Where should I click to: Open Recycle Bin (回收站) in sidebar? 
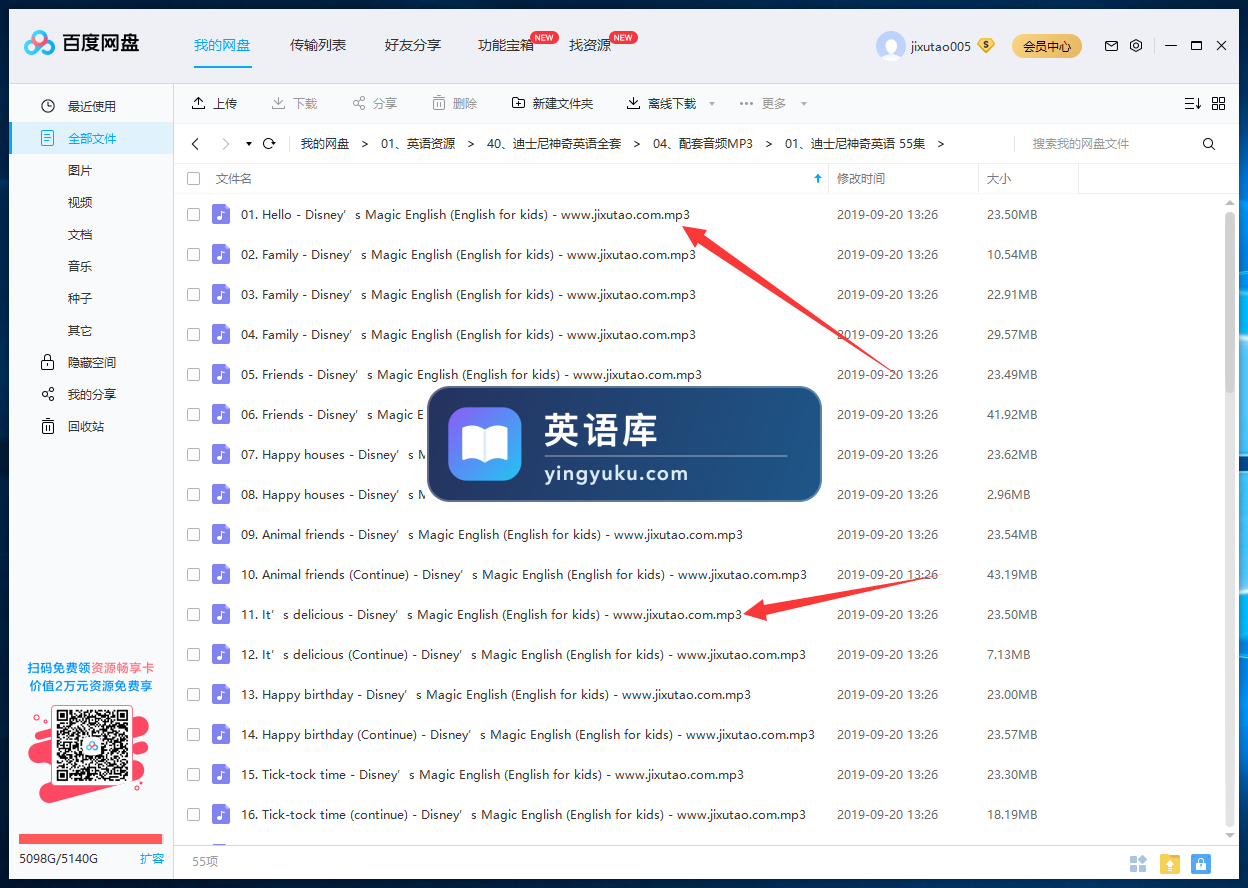tap(91, 426)
